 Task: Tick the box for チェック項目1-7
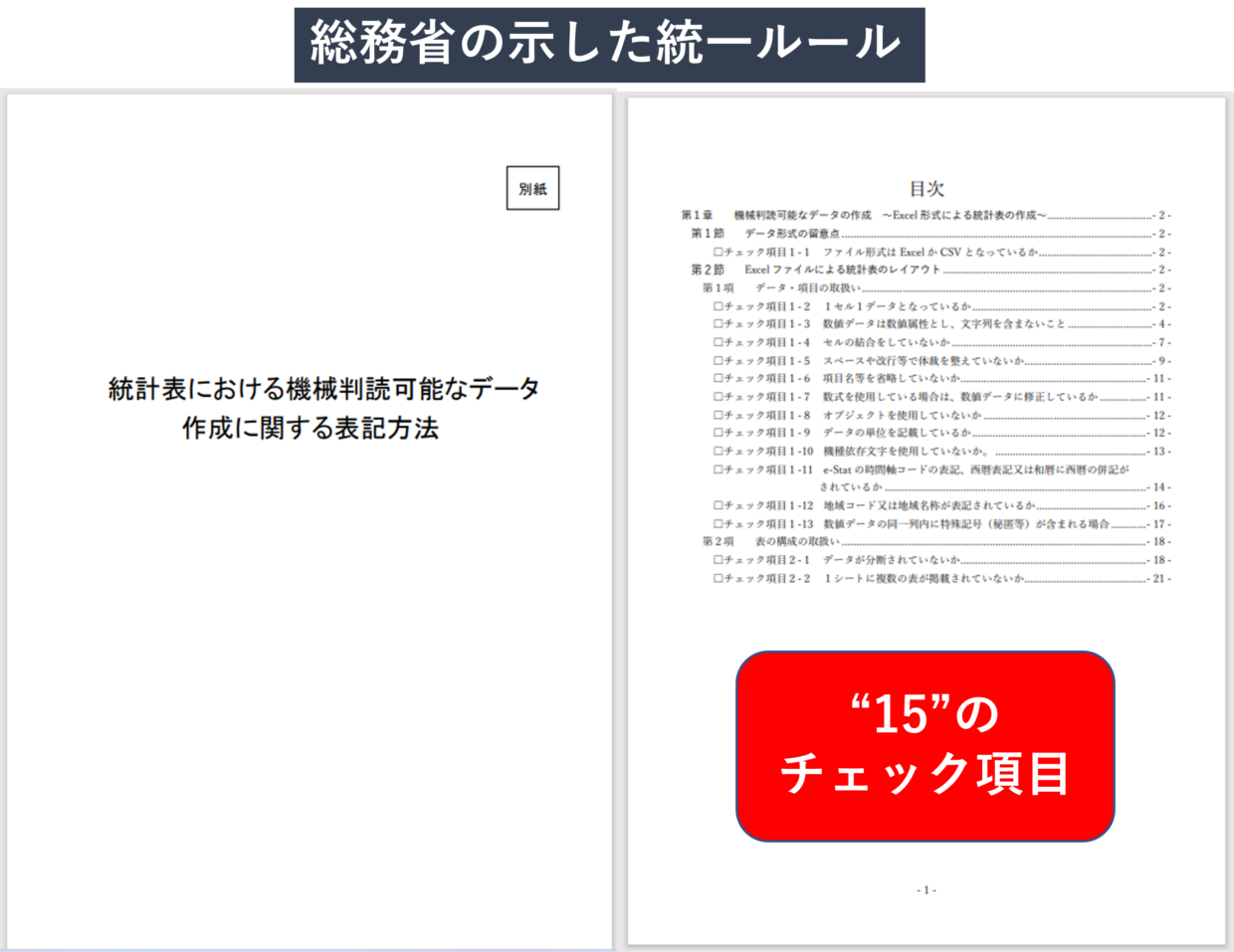718,397
